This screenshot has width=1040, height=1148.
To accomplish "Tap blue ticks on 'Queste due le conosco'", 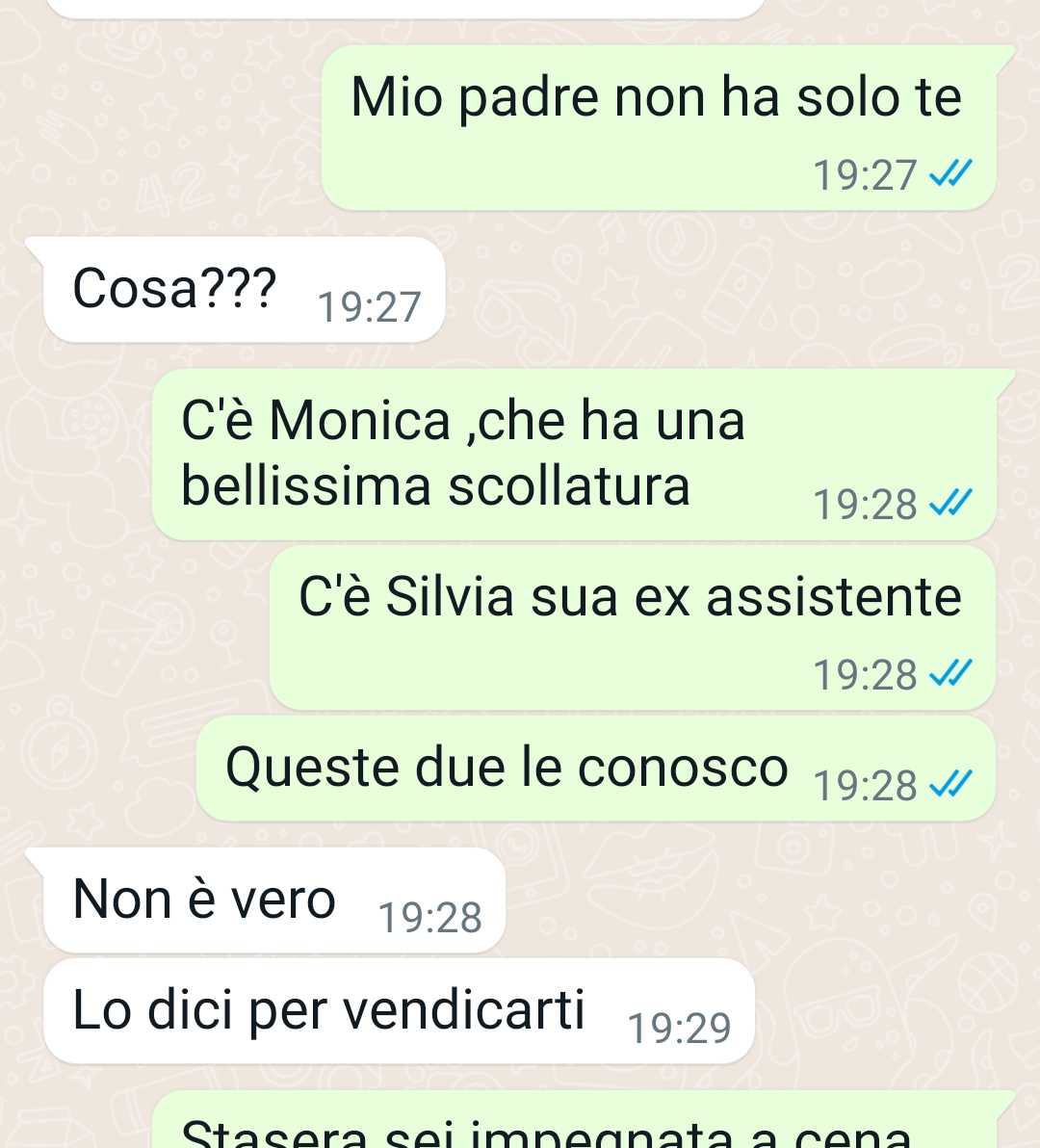I will click(x=950, y=784).
